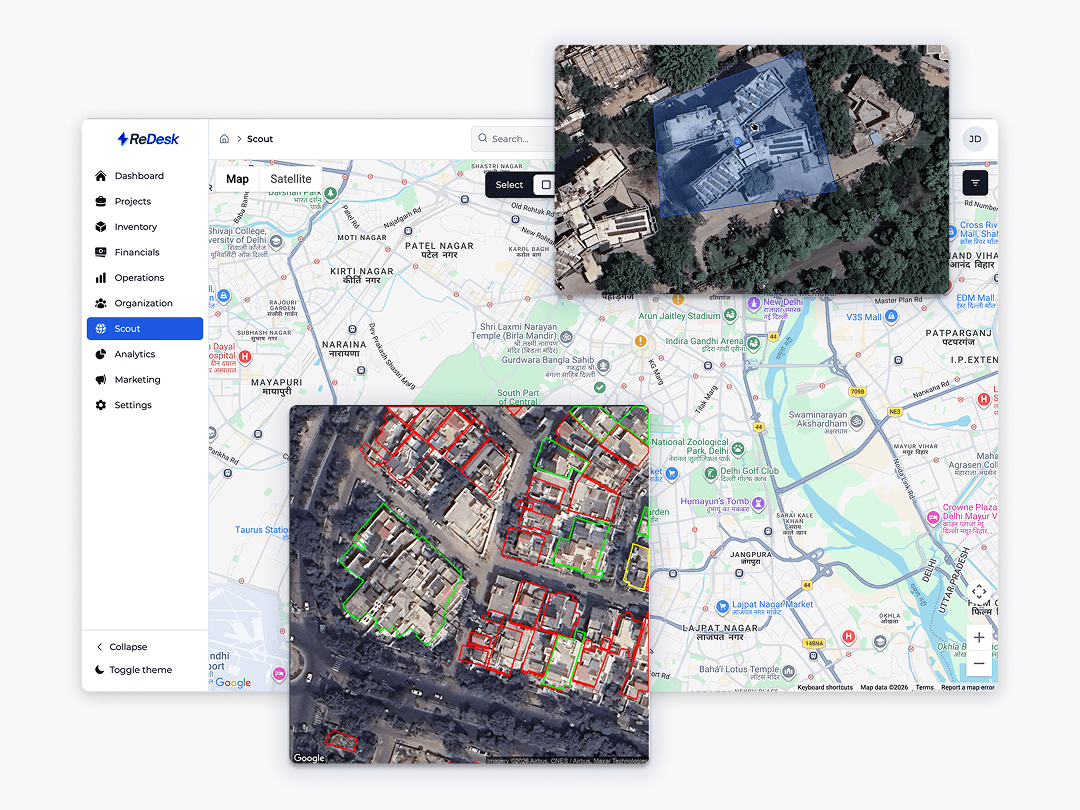The width and height of the screenshot is (1080, 810).
Task: Zoom in the map with plus button
Action: tap(979, 638)
